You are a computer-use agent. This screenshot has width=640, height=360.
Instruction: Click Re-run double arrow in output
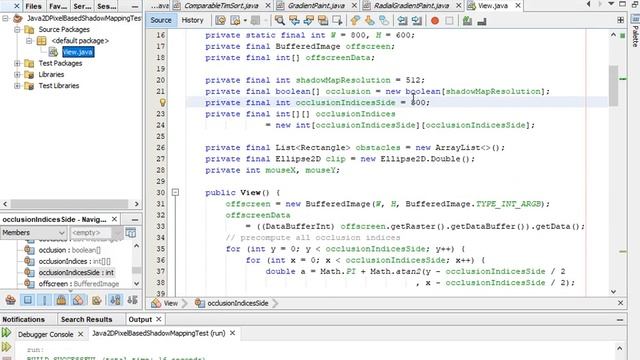click(x=6, y=333)
